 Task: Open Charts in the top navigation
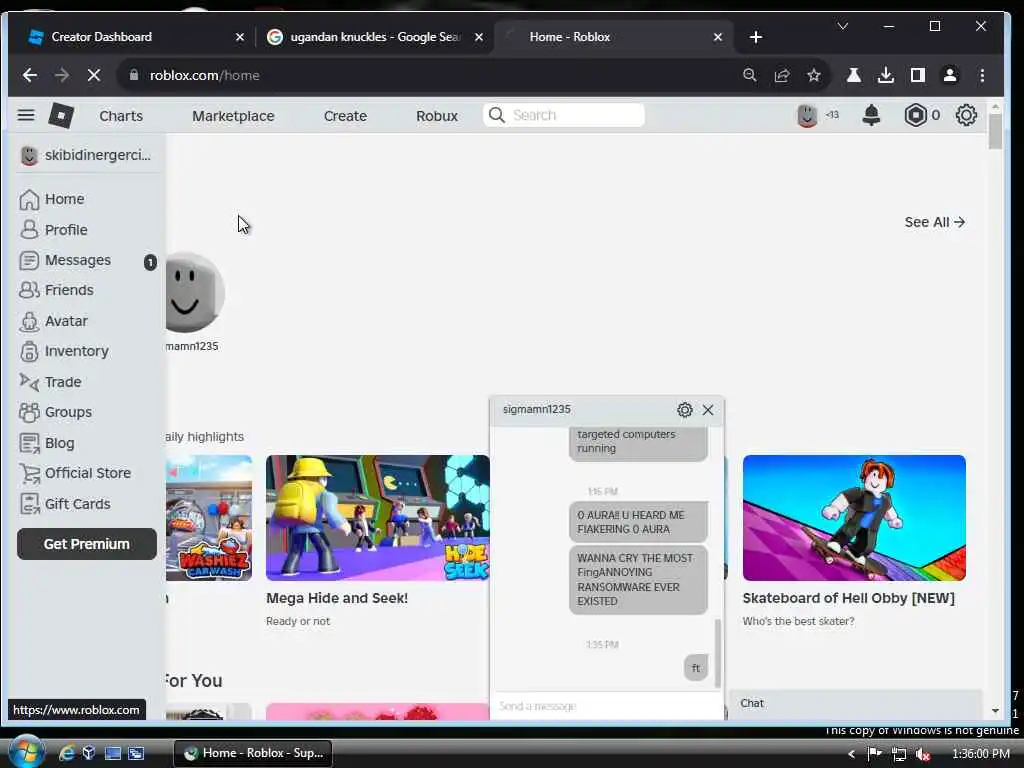pos(121,116)
